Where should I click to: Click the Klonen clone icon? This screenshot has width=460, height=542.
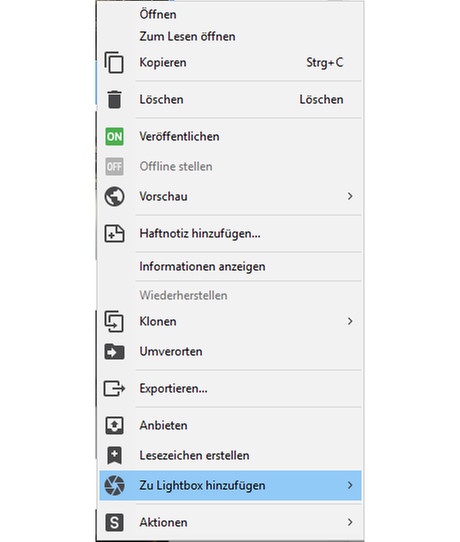[114, 321]
